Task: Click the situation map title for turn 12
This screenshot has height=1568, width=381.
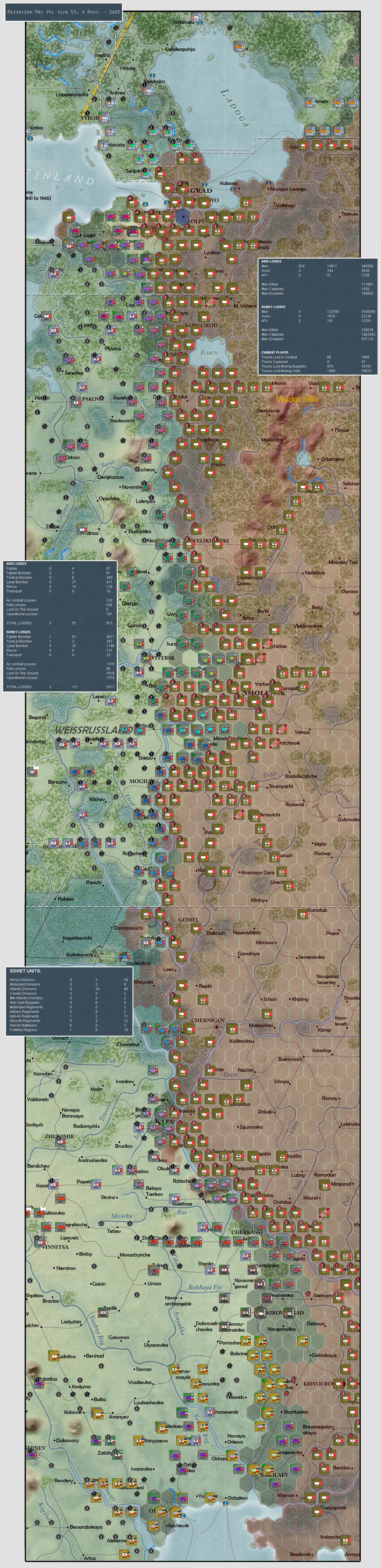Action: (64, 12)
